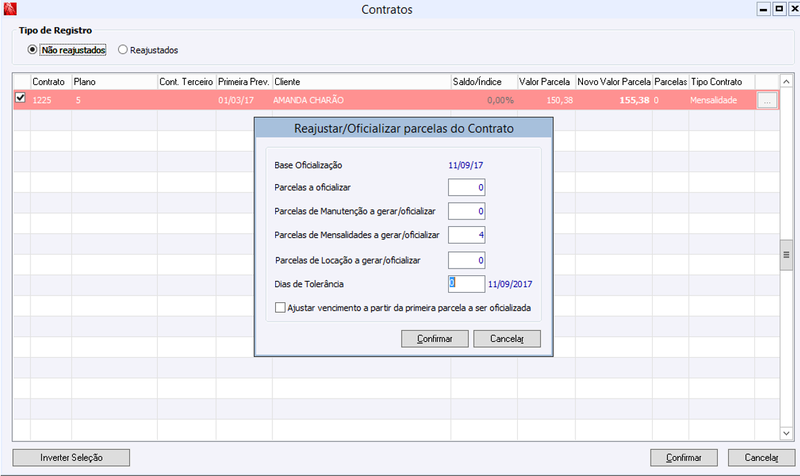Focus the Parcelas a oficializar field
Image resolution: width=800 pixels, height=476 pixels.
point(466,187)
